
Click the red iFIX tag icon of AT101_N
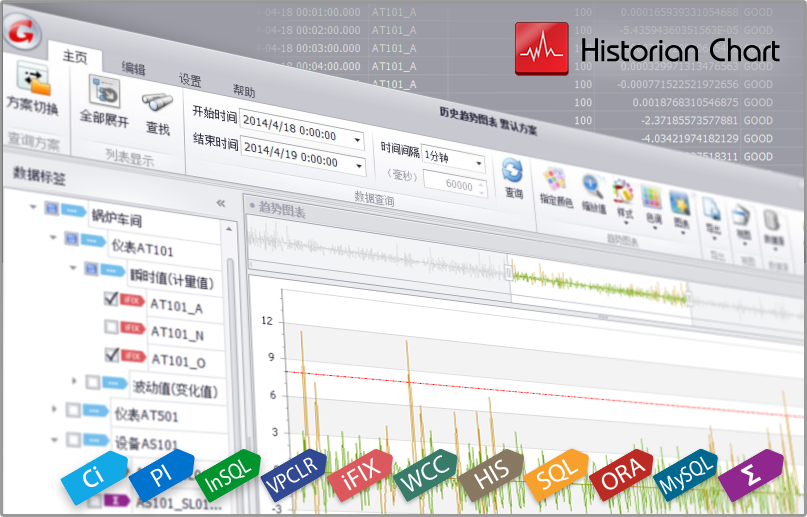pyautogui.click(x=133, y=328)
